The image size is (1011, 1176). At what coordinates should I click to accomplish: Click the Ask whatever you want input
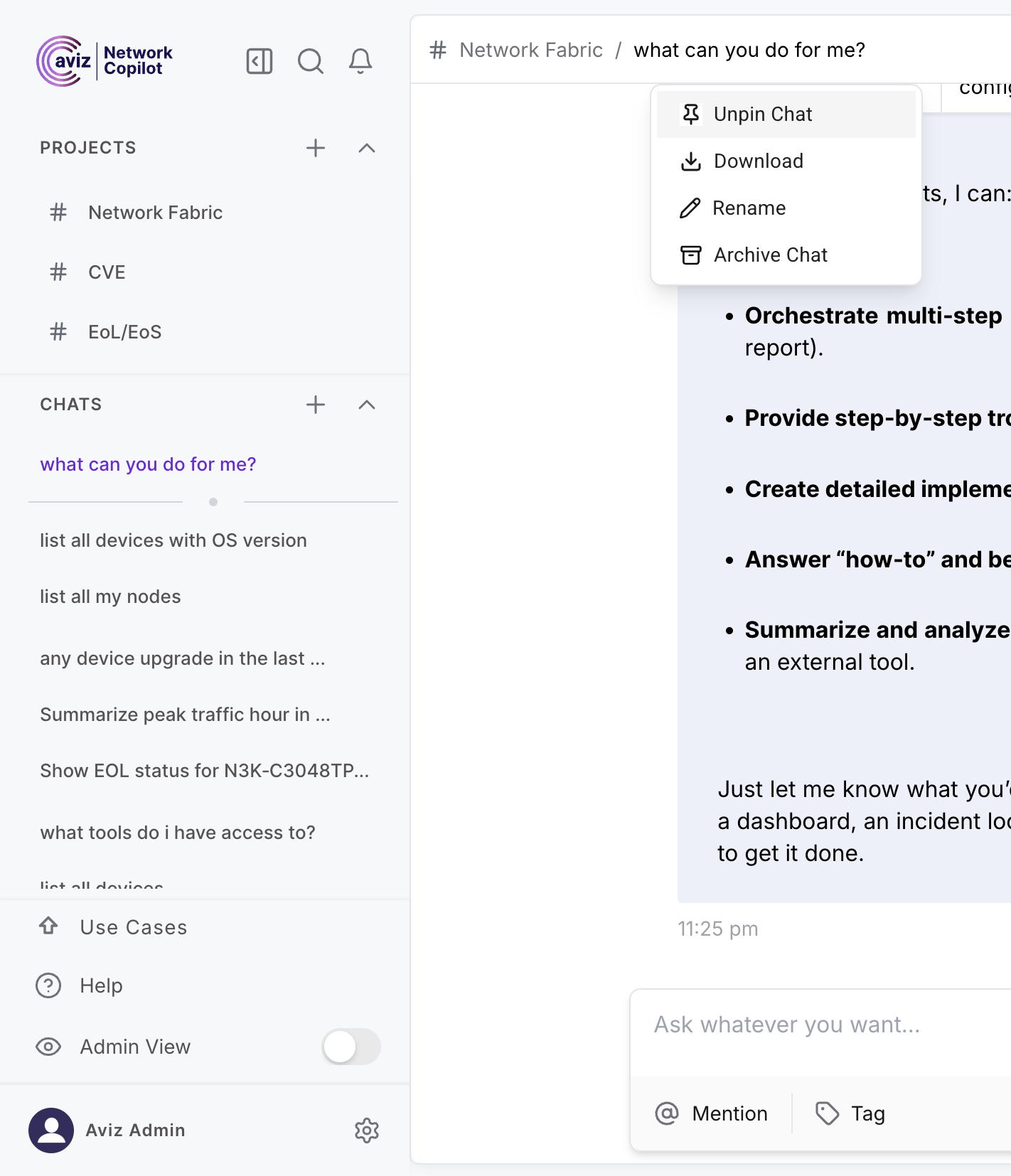818,1025
